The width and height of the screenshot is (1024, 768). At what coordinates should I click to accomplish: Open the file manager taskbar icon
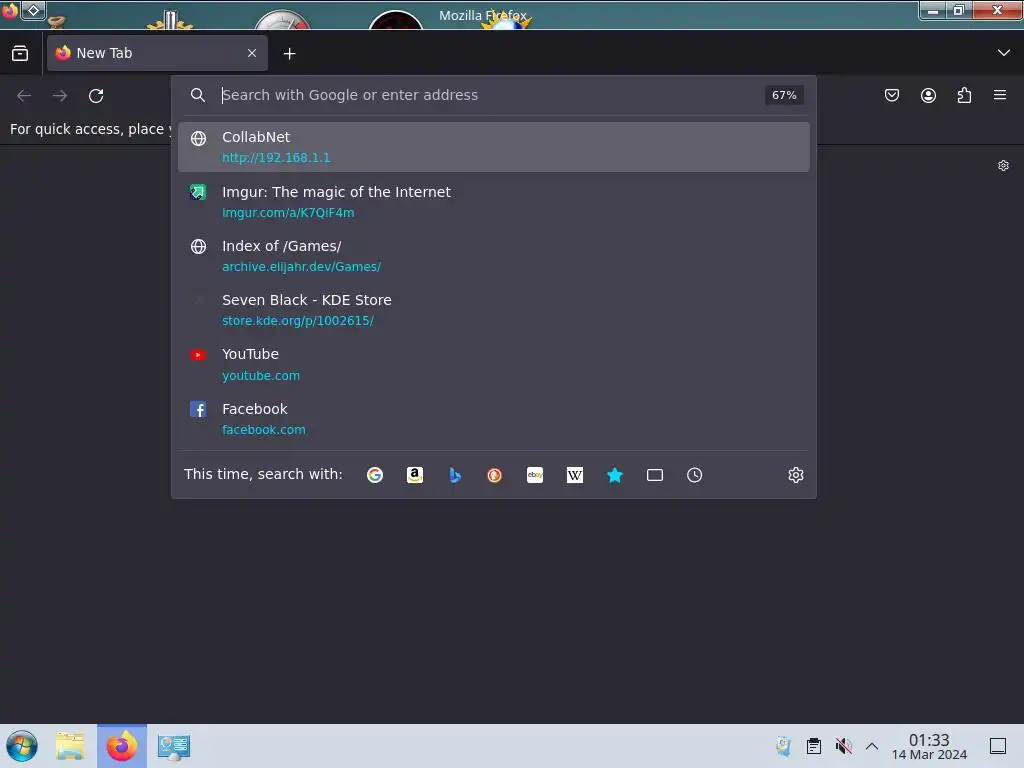70,746
